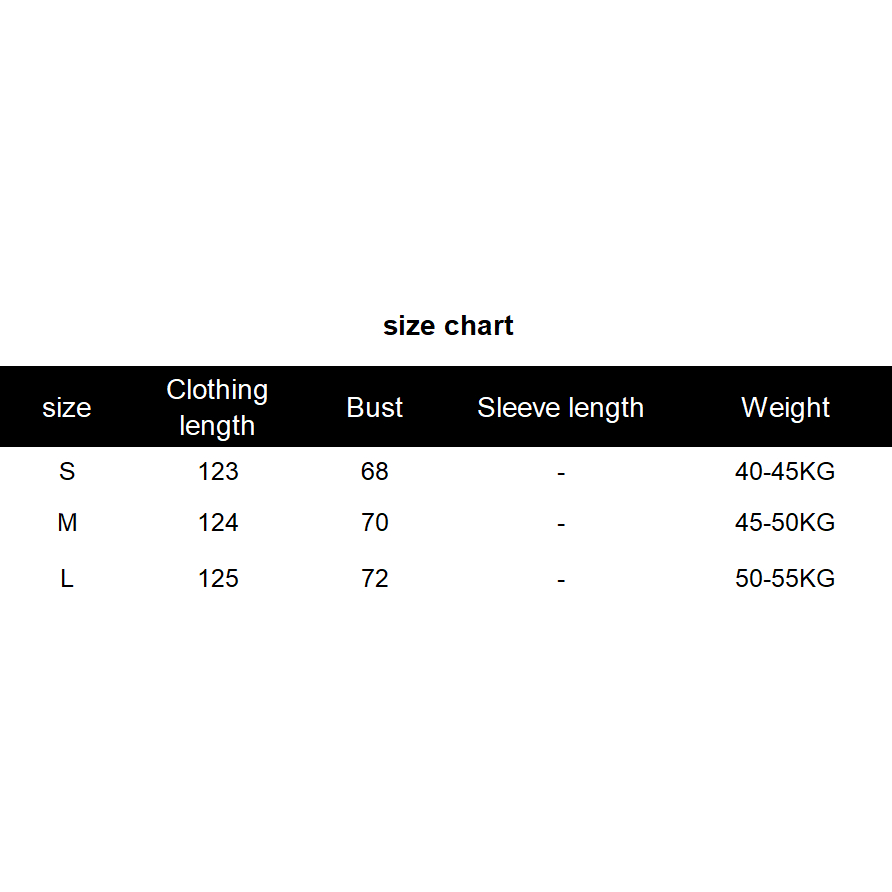This screenshot has height=892, width=892.
Task: Click the weight range 45-50KG
Action: [785, 523]
